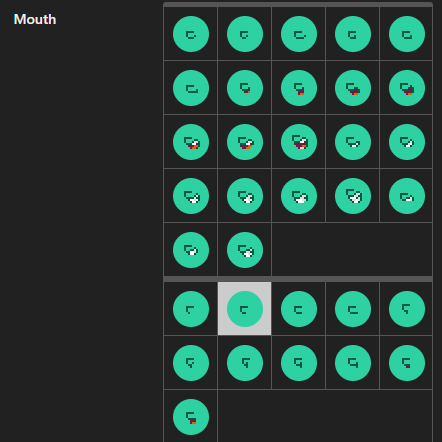Pick fifth open mouth in second row
442x442 pixels.
pyautogui.click(x=406, y=88)
